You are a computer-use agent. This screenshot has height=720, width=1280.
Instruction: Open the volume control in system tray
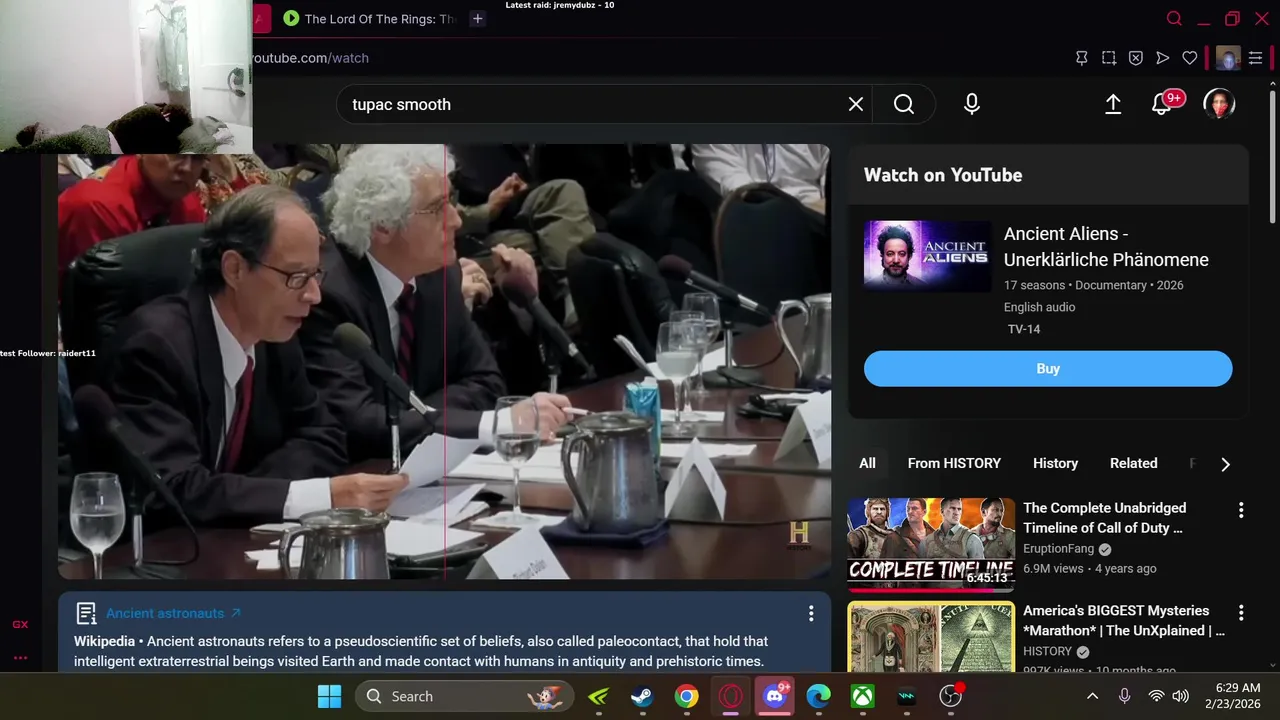[1181, 696]
